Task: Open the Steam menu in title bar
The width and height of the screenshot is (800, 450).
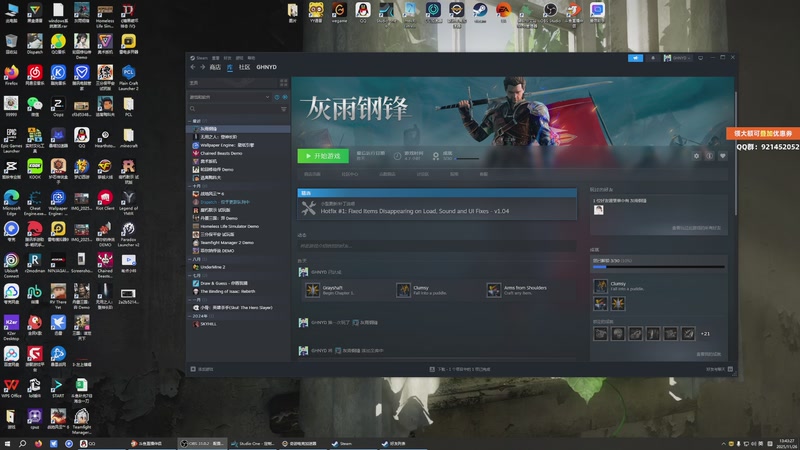Action: (202, 58)
